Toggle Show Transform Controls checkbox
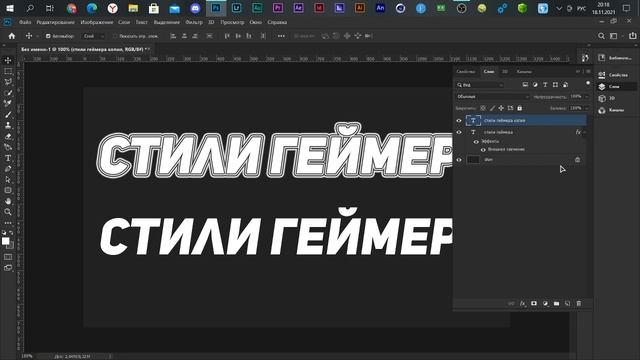 click(x=115, y=36)
